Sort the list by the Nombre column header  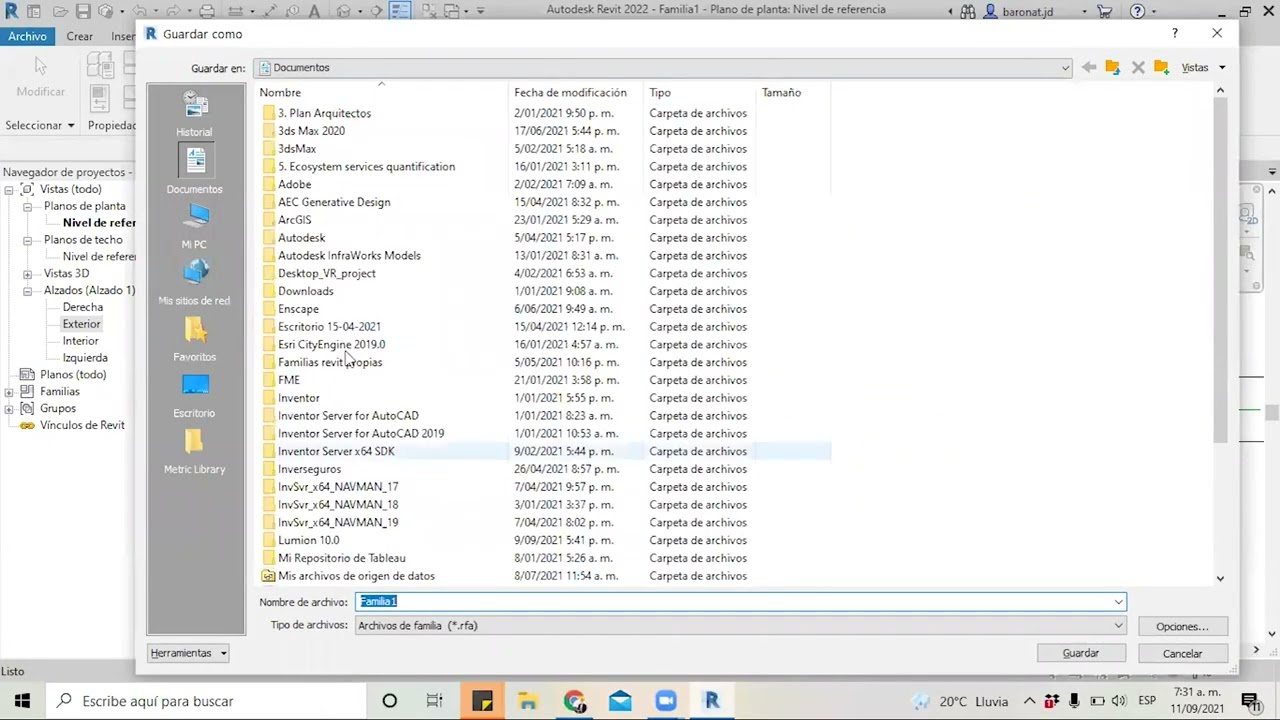point(382,92)
